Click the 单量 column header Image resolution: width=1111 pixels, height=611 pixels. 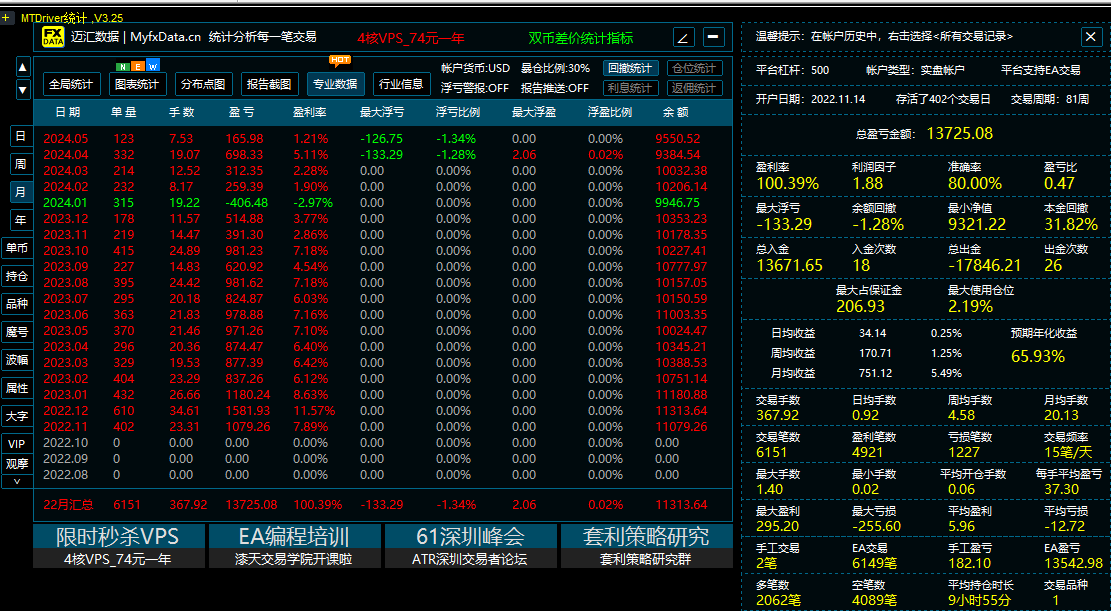(x=123, y=112)
